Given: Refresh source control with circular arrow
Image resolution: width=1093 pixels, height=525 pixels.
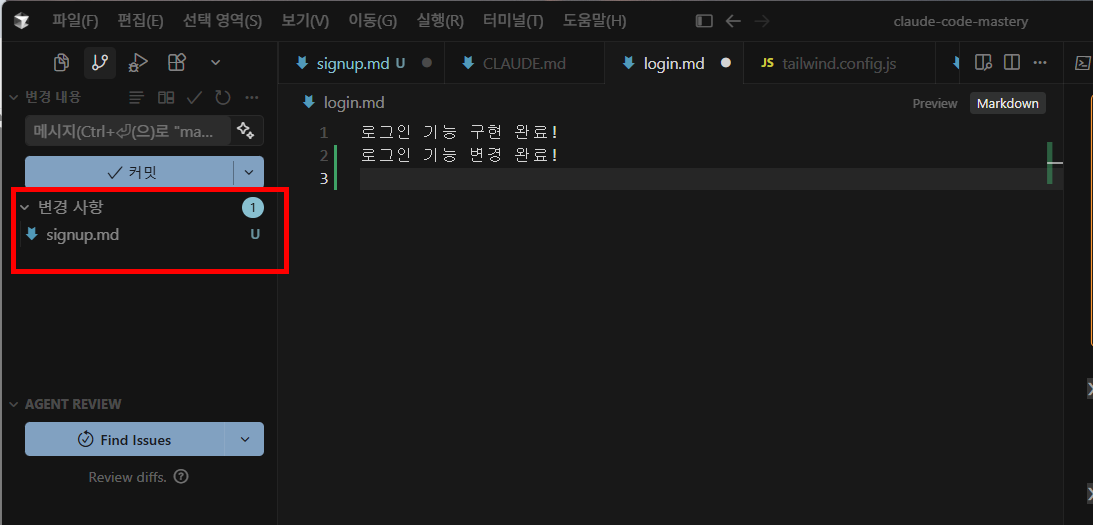Looking at the screenshot, I should (222, 97).
